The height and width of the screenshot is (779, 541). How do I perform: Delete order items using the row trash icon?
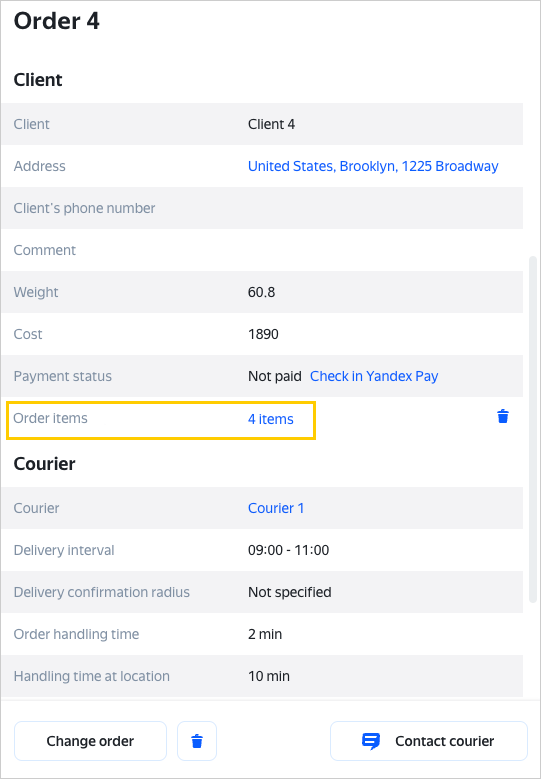coord(503,416)
